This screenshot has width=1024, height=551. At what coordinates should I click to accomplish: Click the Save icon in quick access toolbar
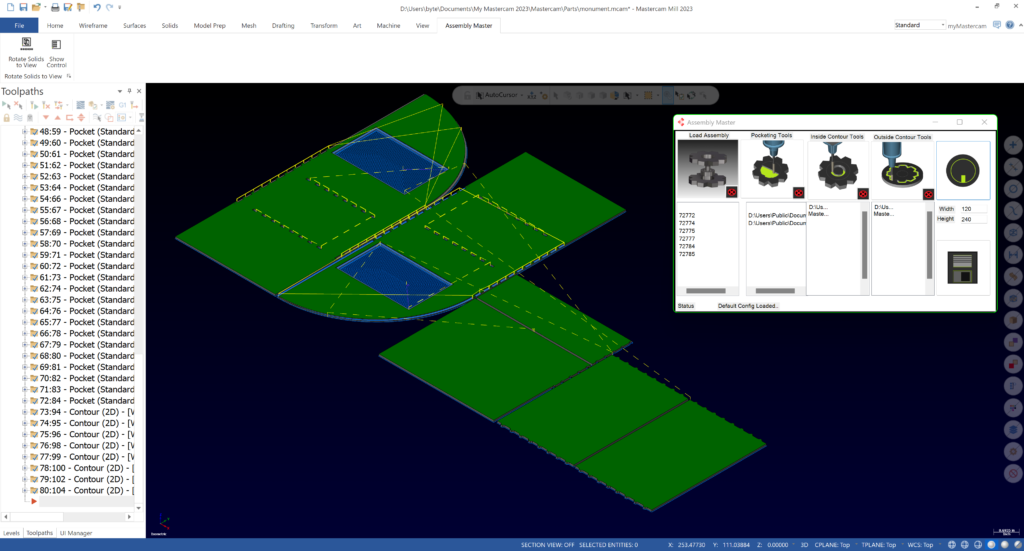click(x=23, y=7)
